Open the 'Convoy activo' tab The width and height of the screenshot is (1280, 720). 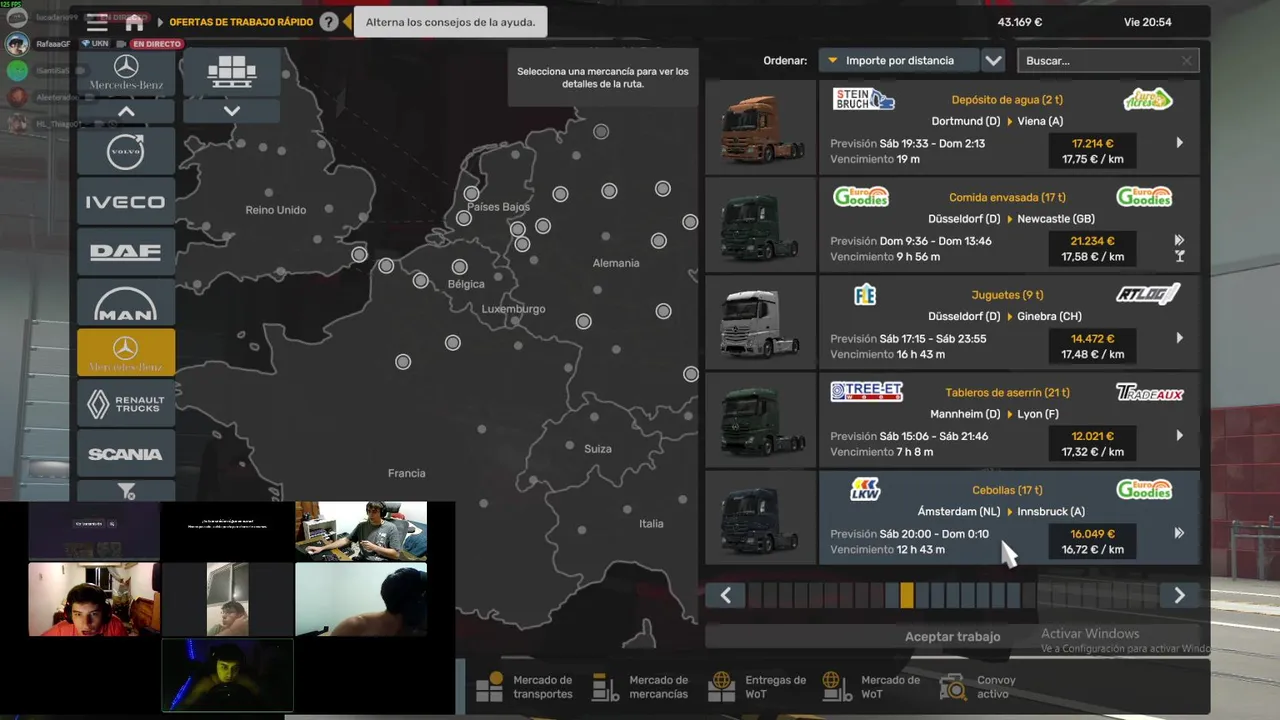[980, 687]
